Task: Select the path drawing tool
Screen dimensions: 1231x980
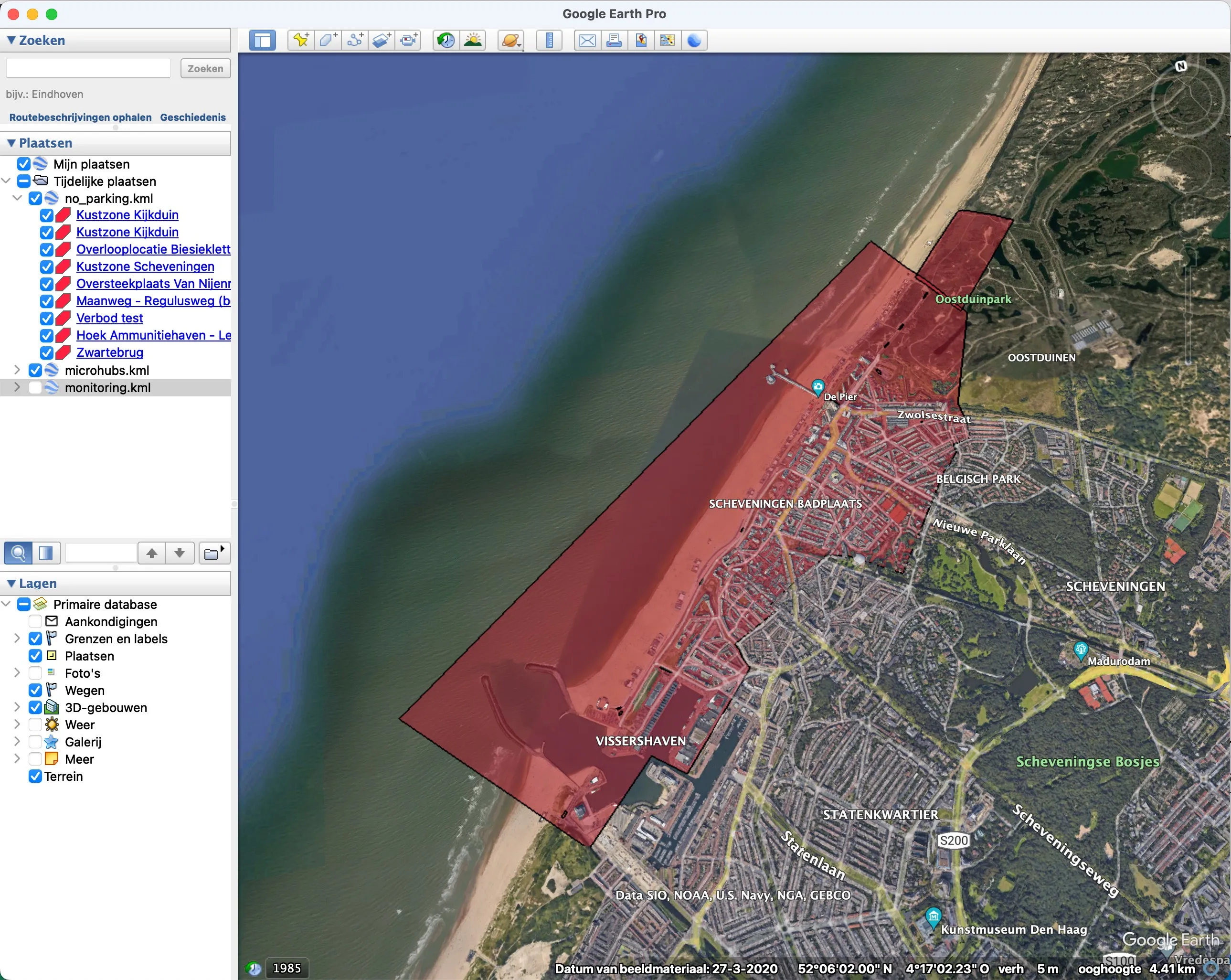Action: (355, 40)
